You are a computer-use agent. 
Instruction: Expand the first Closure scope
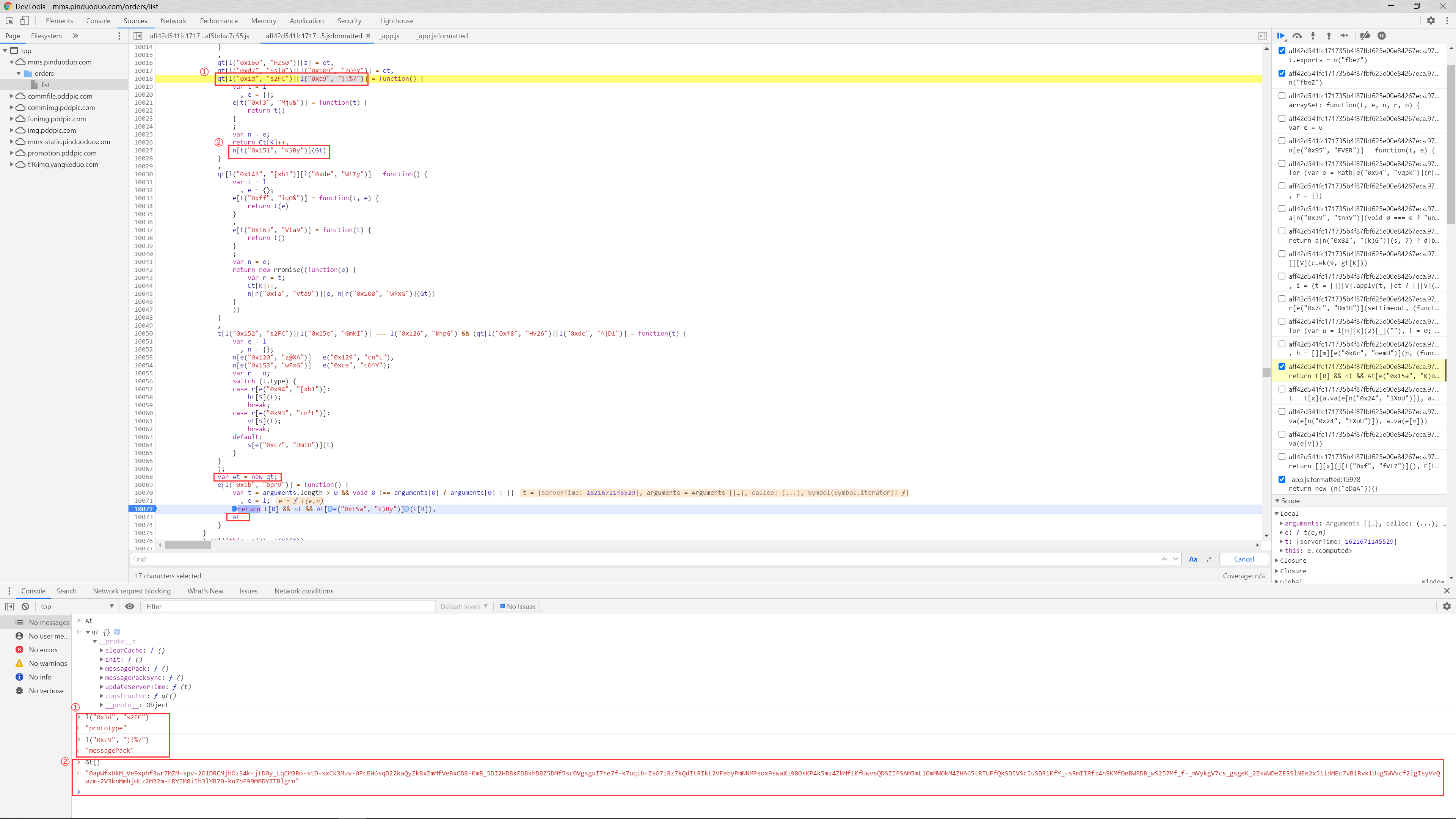(1277, 561)
